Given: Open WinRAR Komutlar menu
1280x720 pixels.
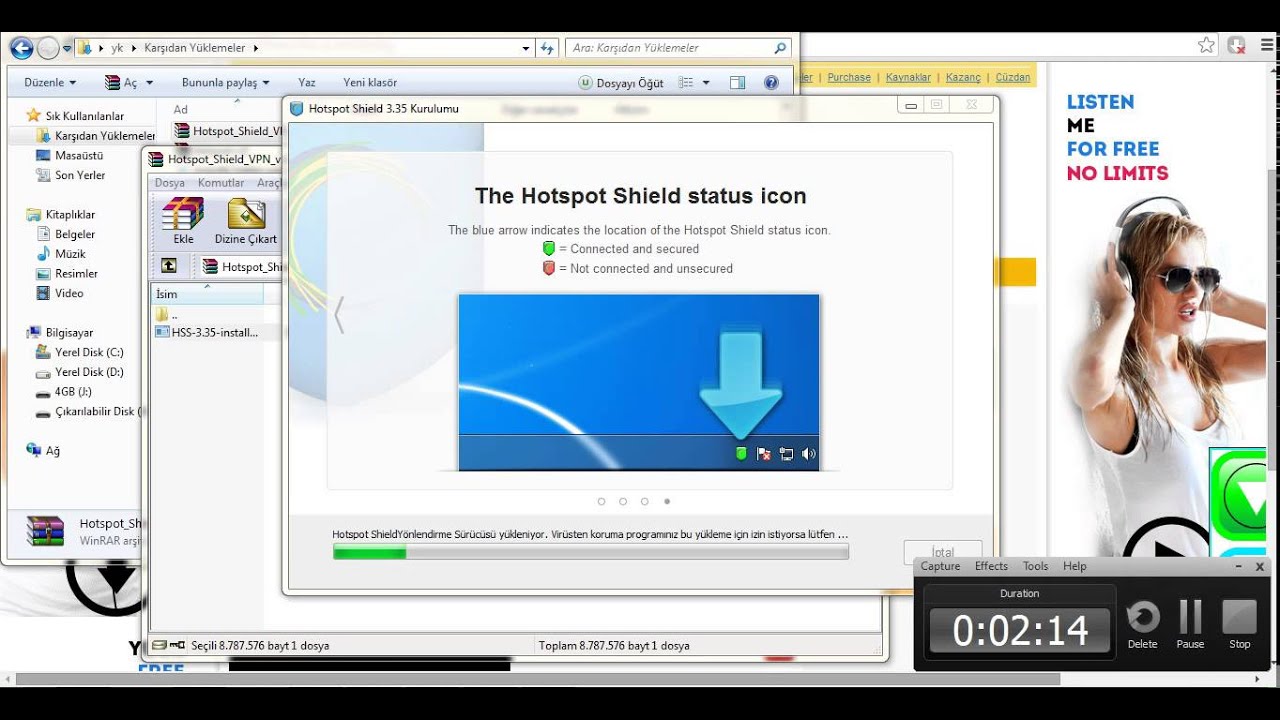Looking at the screenshot, I should (221, 183).
